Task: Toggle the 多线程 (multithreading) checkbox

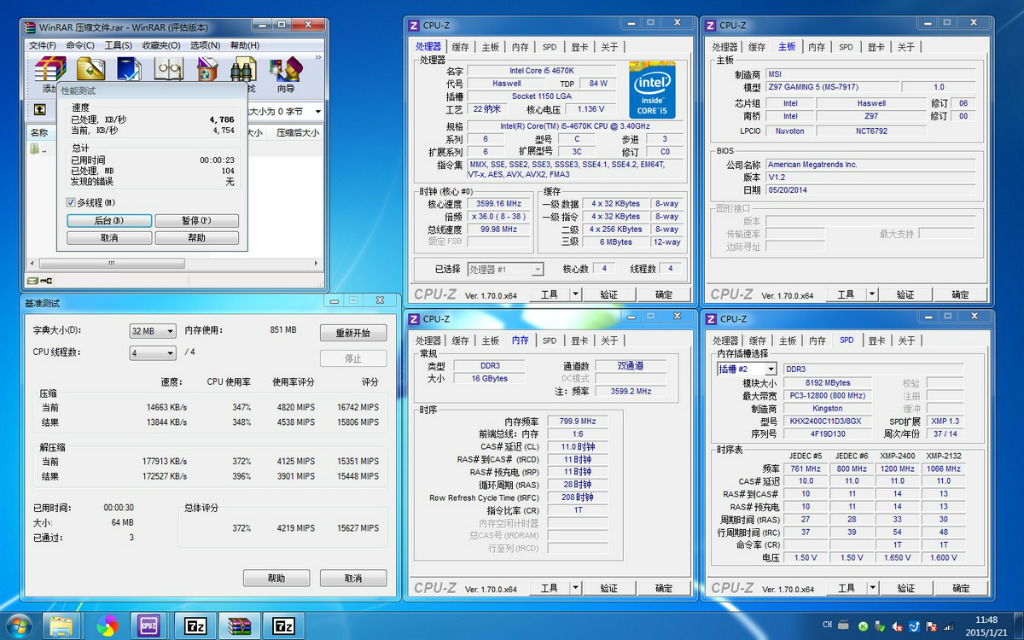Action: click(71, 203)
